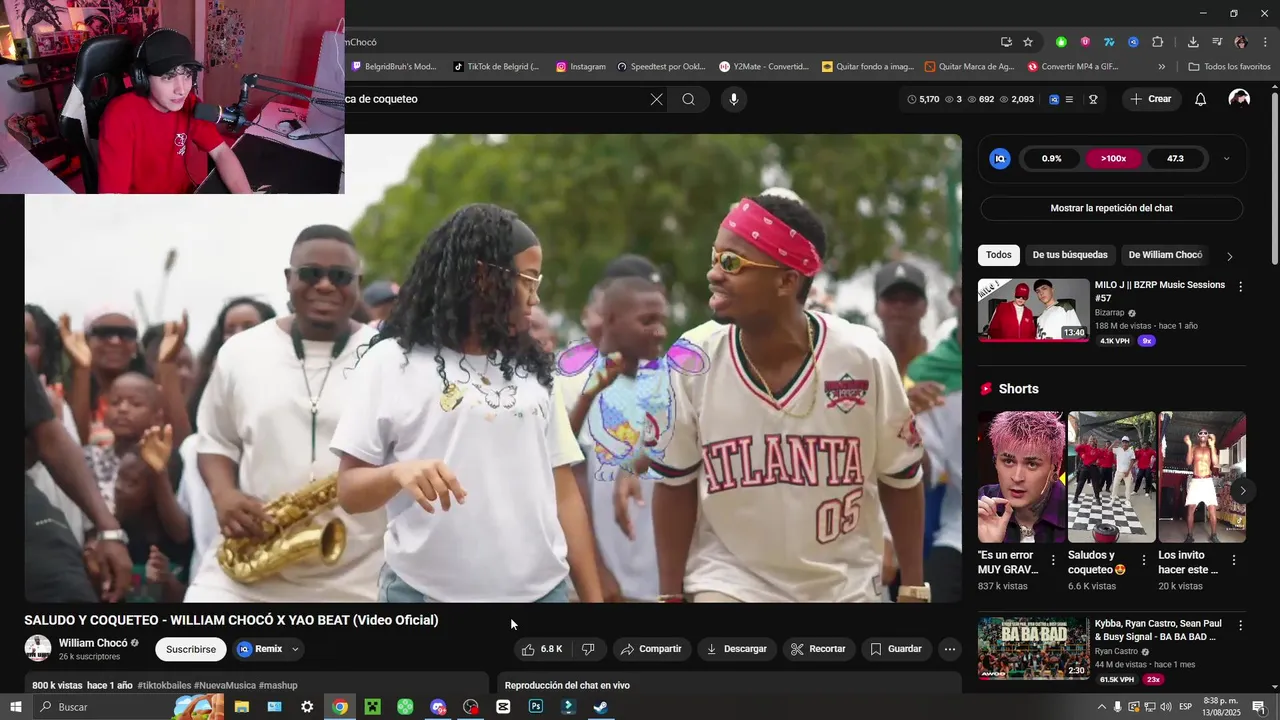The width and height of the screenshot is (1280, 720).
Task: Click the 0.9% vidIQ score pill
Action: tap(1052, 158)
